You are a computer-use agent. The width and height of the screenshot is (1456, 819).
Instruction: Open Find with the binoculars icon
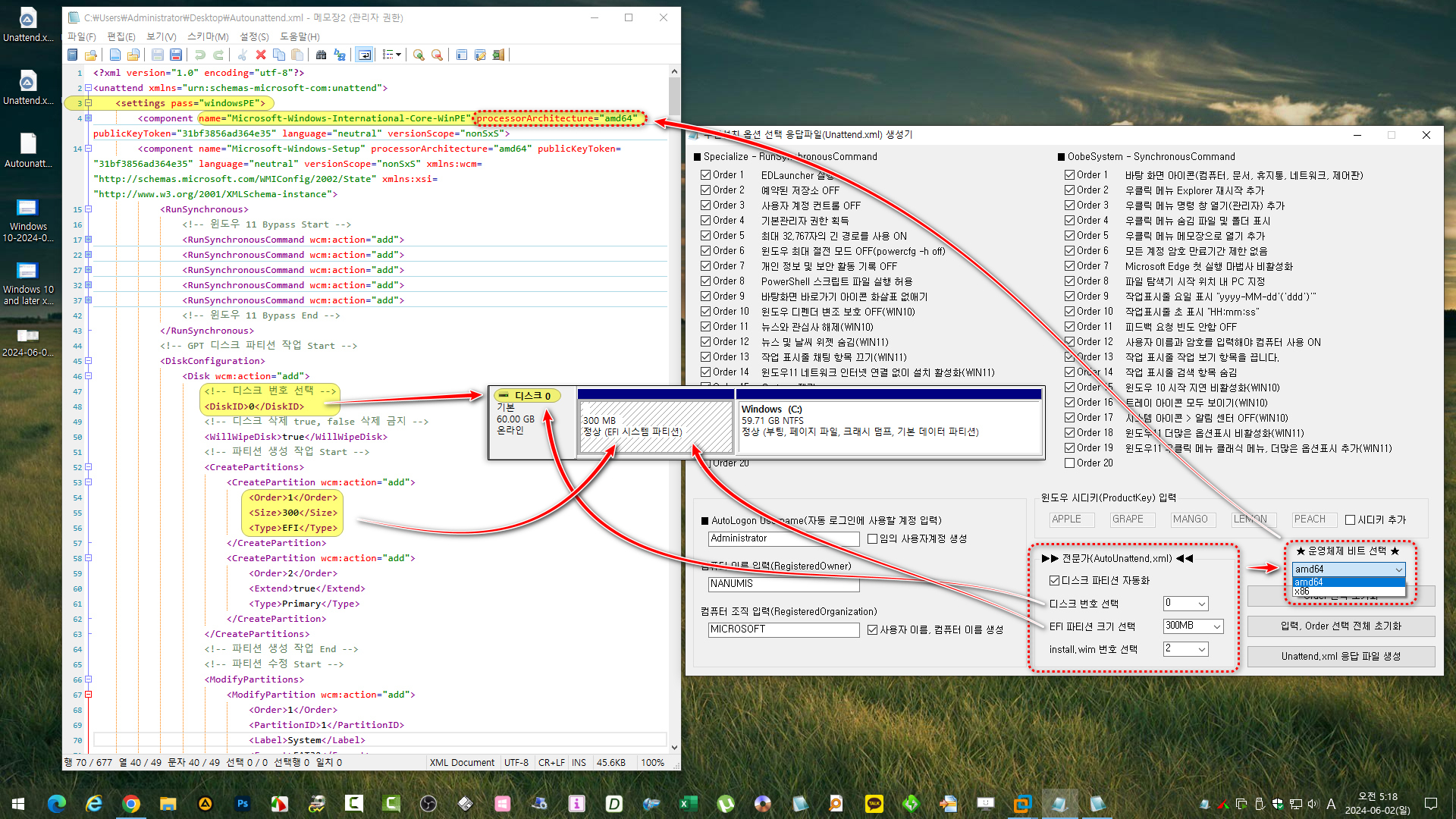click(x=322, y=55)
